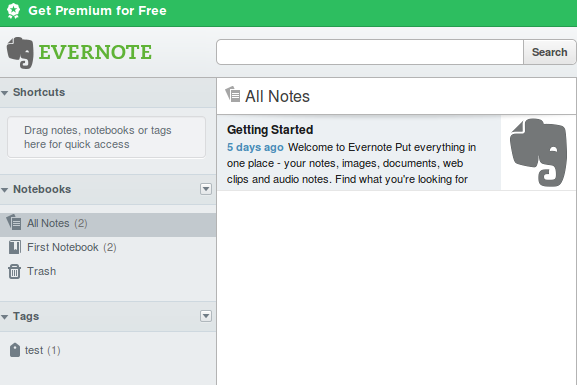577x385 pixels.
Task: Click the All Notes list header title
Action: click(277, 96)
